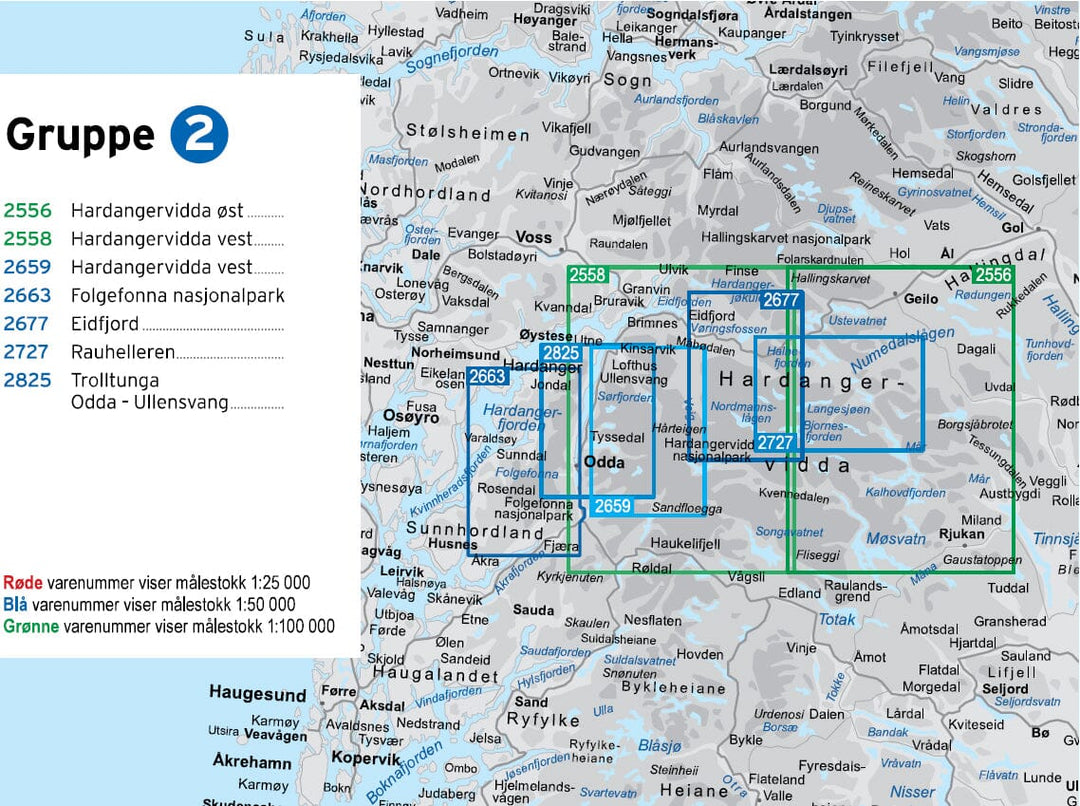This screenshot has height=806, width=1080.
Task: Select legend number 2727 in blue
Action: pyautogui.click(x=28, y=351)
